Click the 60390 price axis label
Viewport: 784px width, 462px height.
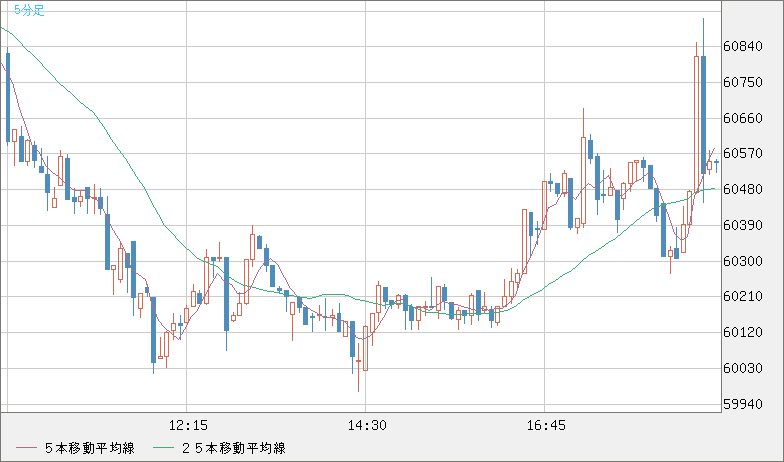click(743, 225)
